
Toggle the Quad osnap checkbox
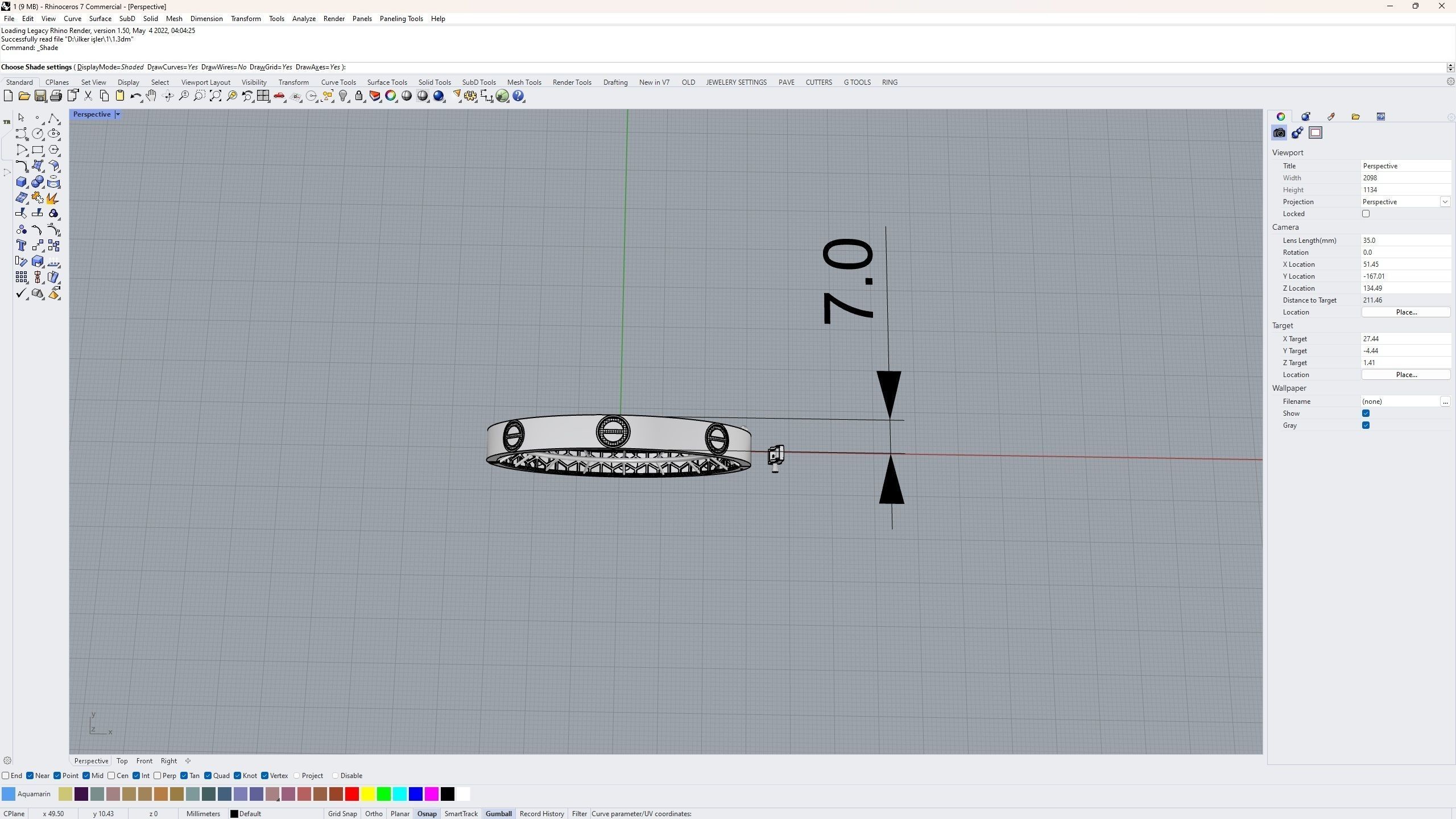(208, 776)
